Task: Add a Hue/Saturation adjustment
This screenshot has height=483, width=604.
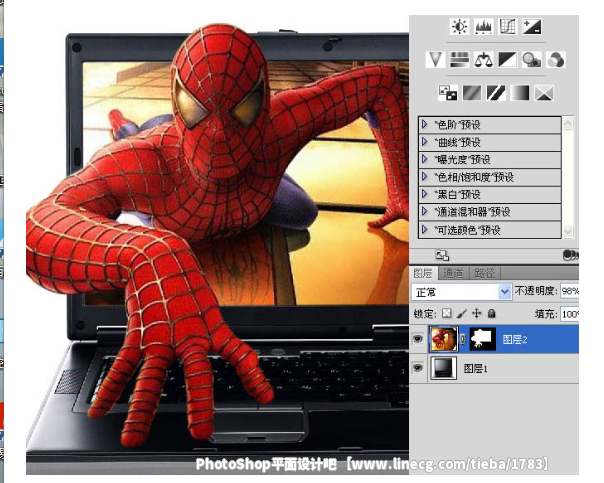Action: 460,59
